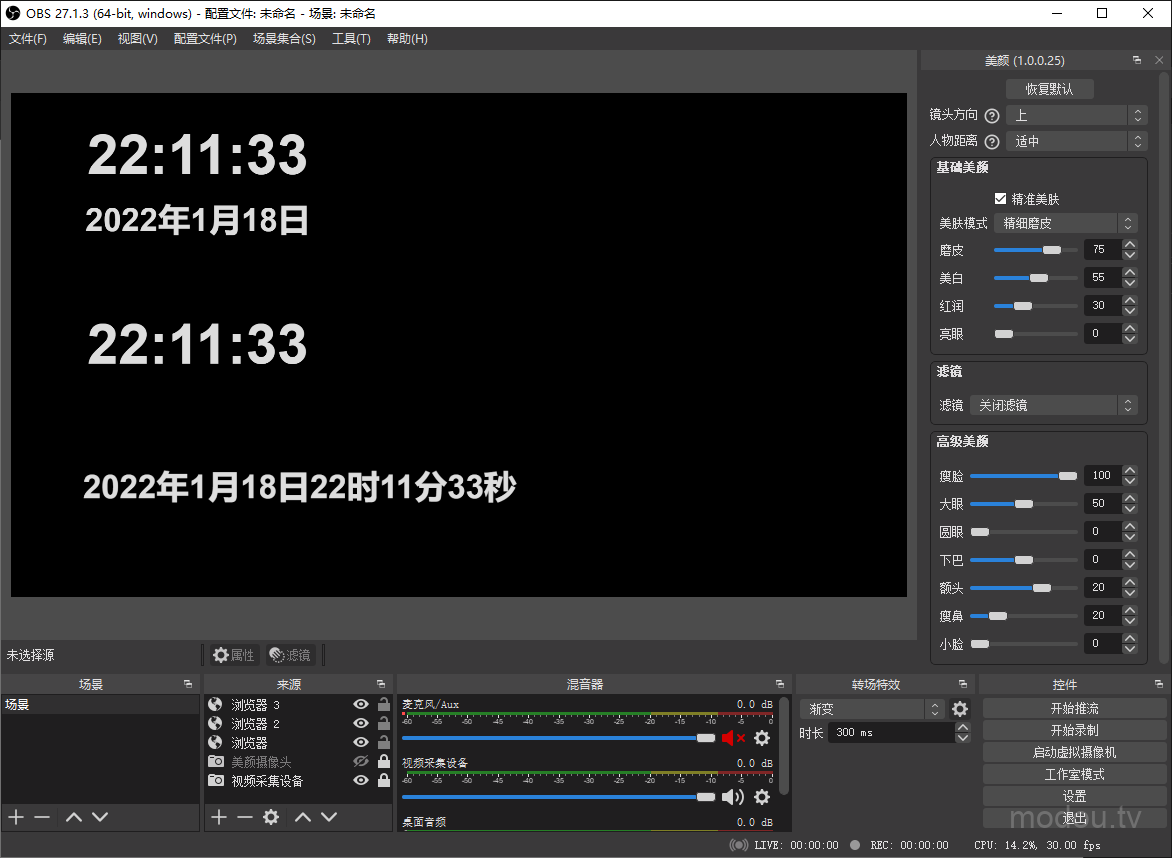The height and width of the screenshot is (858, 1172).
Task: Add a new source with plus icon
Action: pyautogui.click(x=219, y=817)
